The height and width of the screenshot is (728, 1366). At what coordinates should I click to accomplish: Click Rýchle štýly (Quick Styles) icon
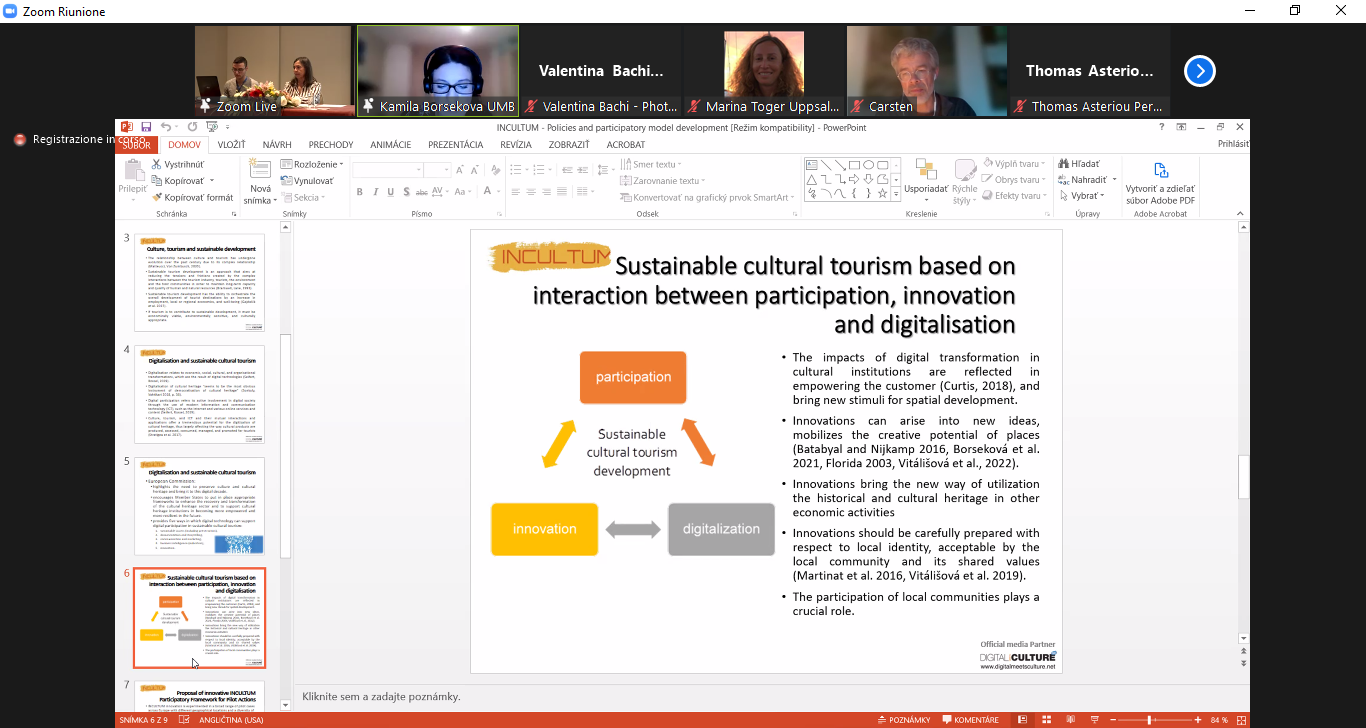point(965,170)
